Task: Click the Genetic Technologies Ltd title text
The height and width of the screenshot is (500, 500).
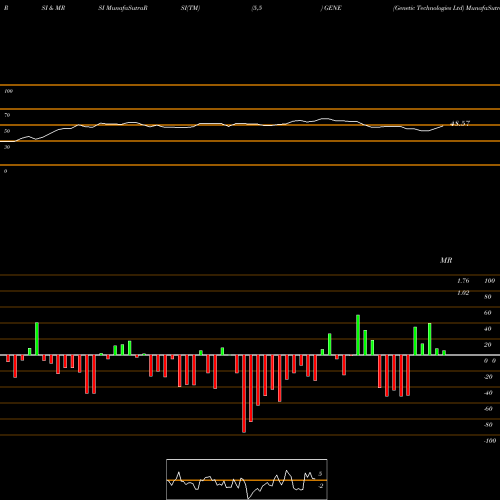Action: click(x=428, y=8)
